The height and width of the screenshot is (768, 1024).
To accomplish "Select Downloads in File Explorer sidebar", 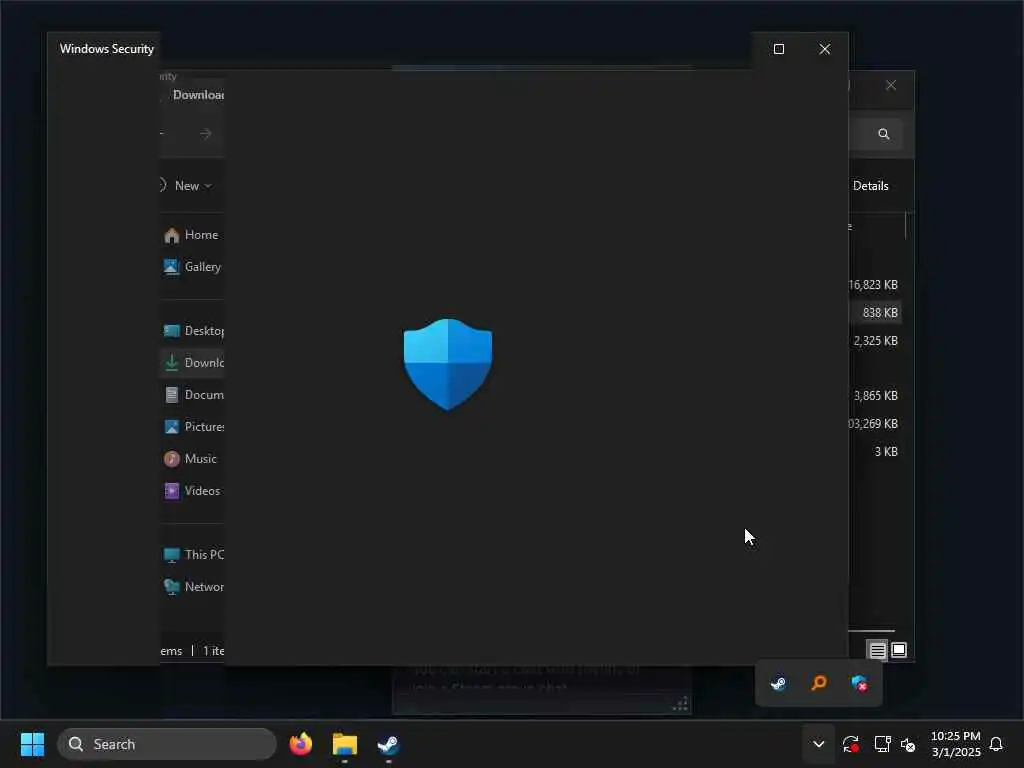I will pos(192,362).
